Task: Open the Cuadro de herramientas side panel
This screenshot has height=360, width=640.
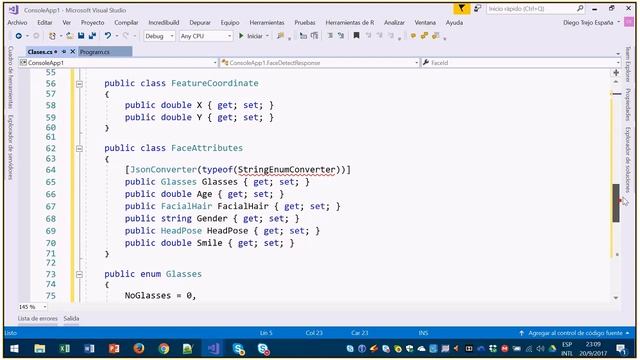Action: (11, 77)
